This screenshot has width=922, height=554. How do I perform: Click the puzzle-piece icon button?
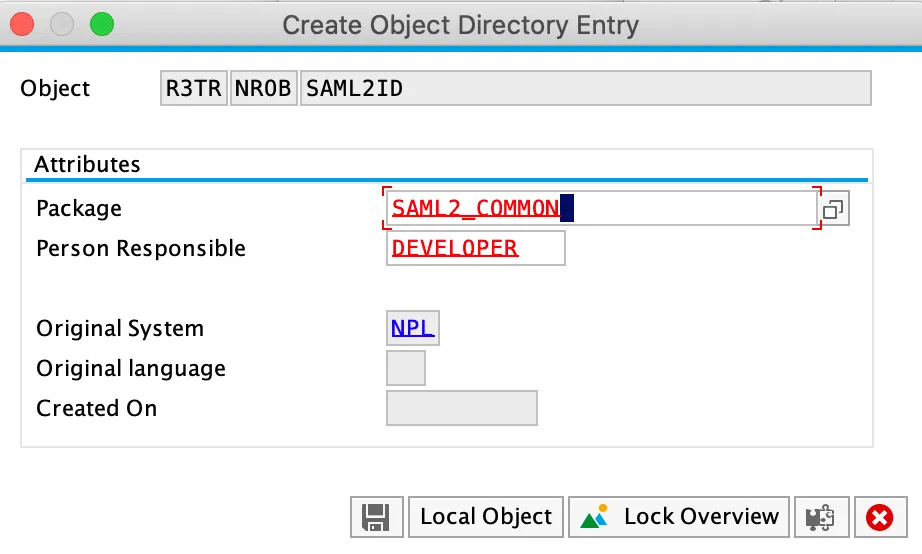[x=820, y=517]
